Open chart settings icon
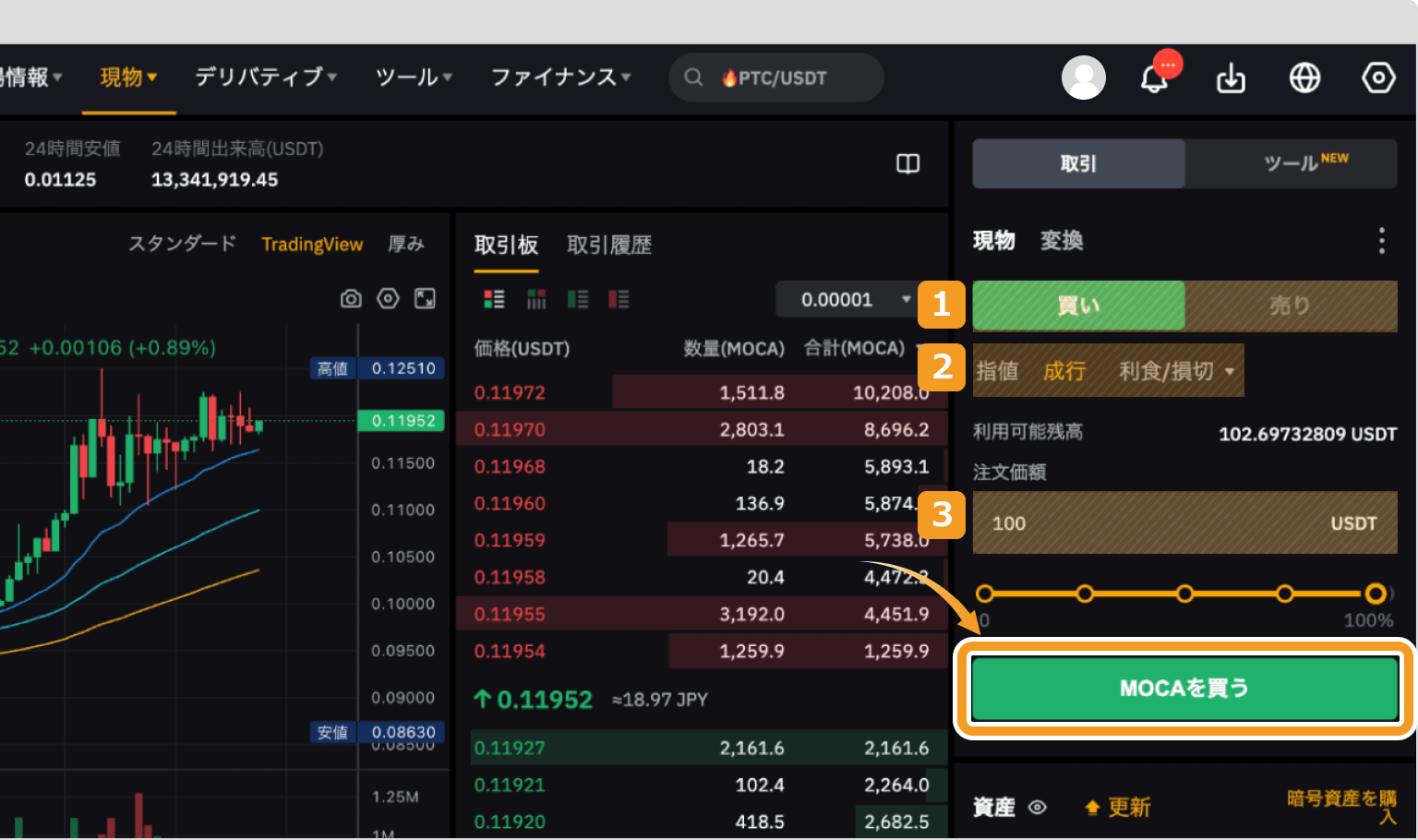This screenshot has height=840, width=1418. click(388, 298)
